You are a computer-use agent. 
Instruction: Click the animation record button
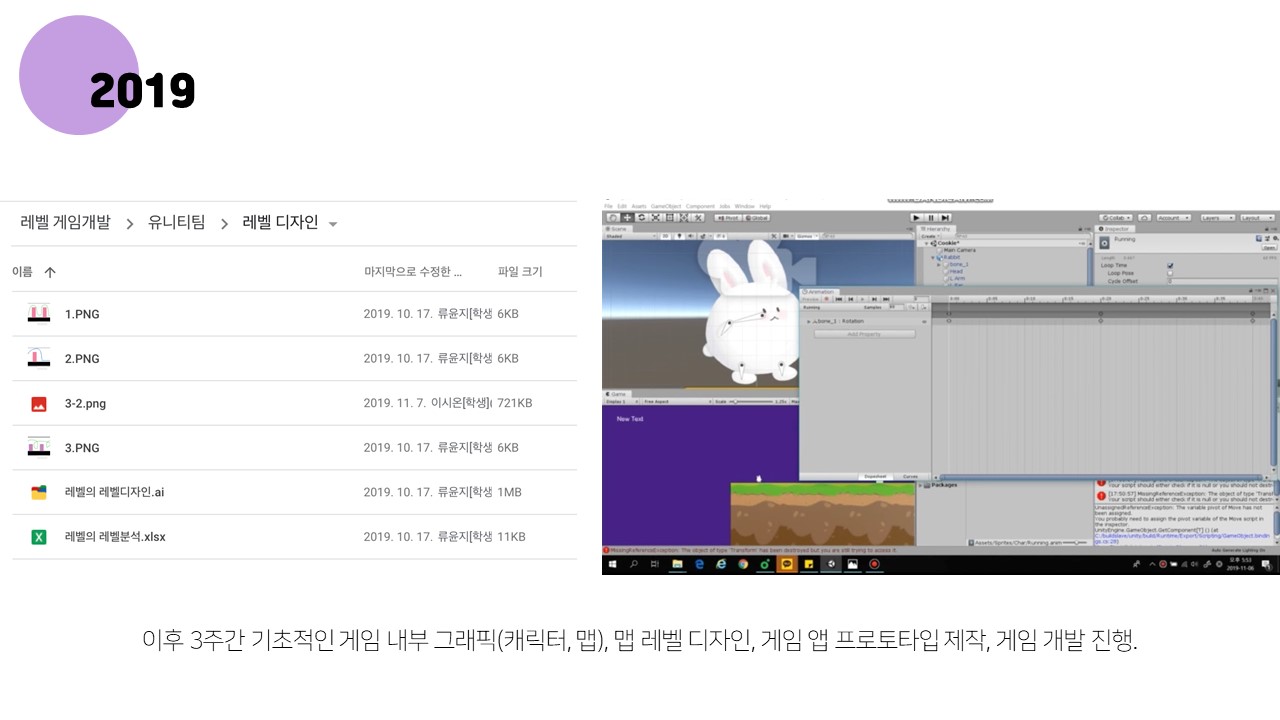click(x=826, y=299)
